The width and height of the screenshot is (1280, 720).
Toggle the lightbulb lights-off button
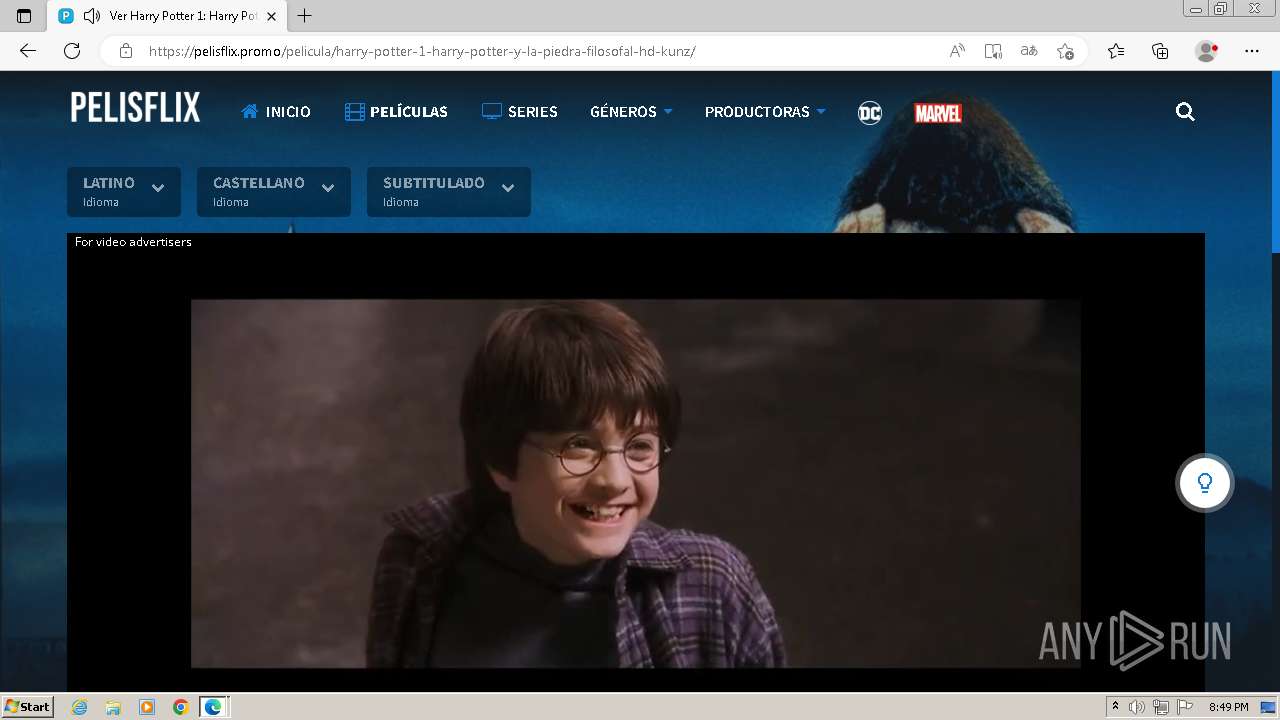1205,483
